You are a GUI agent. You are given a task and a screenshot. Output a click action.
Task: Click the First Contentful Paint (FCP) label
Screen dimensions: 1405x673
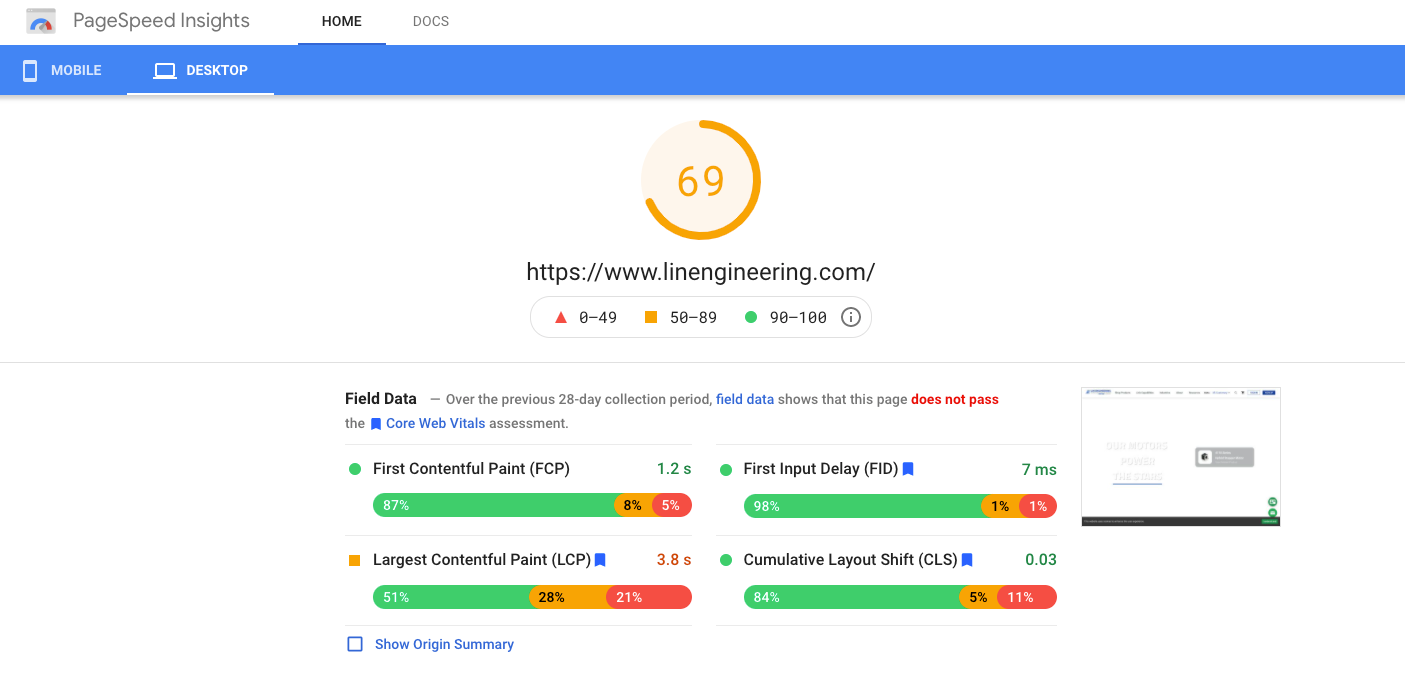[471, 469]
